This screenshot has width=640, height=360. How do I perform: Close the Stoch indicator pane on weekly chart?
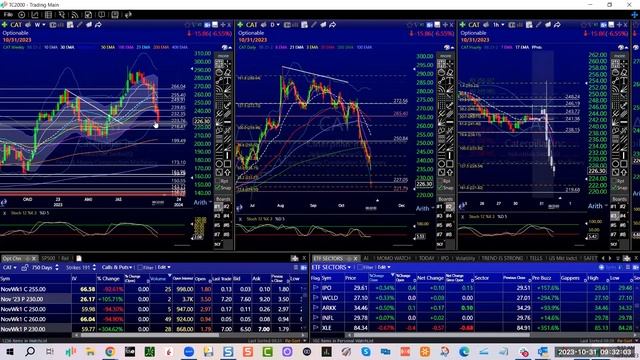tap(4, 213)
